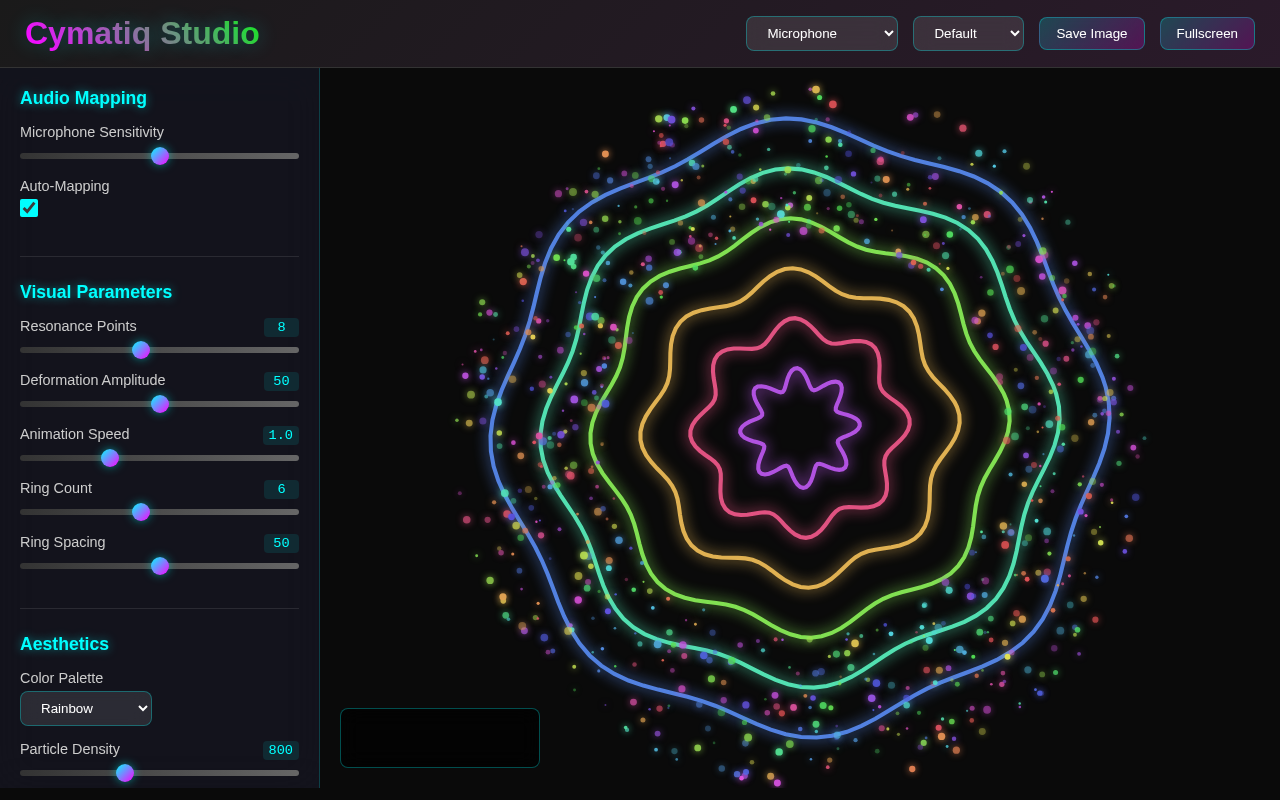This screenshot has height=800, width=1280.
Task: Click the Particle Density slider handle
Action: 125,773
